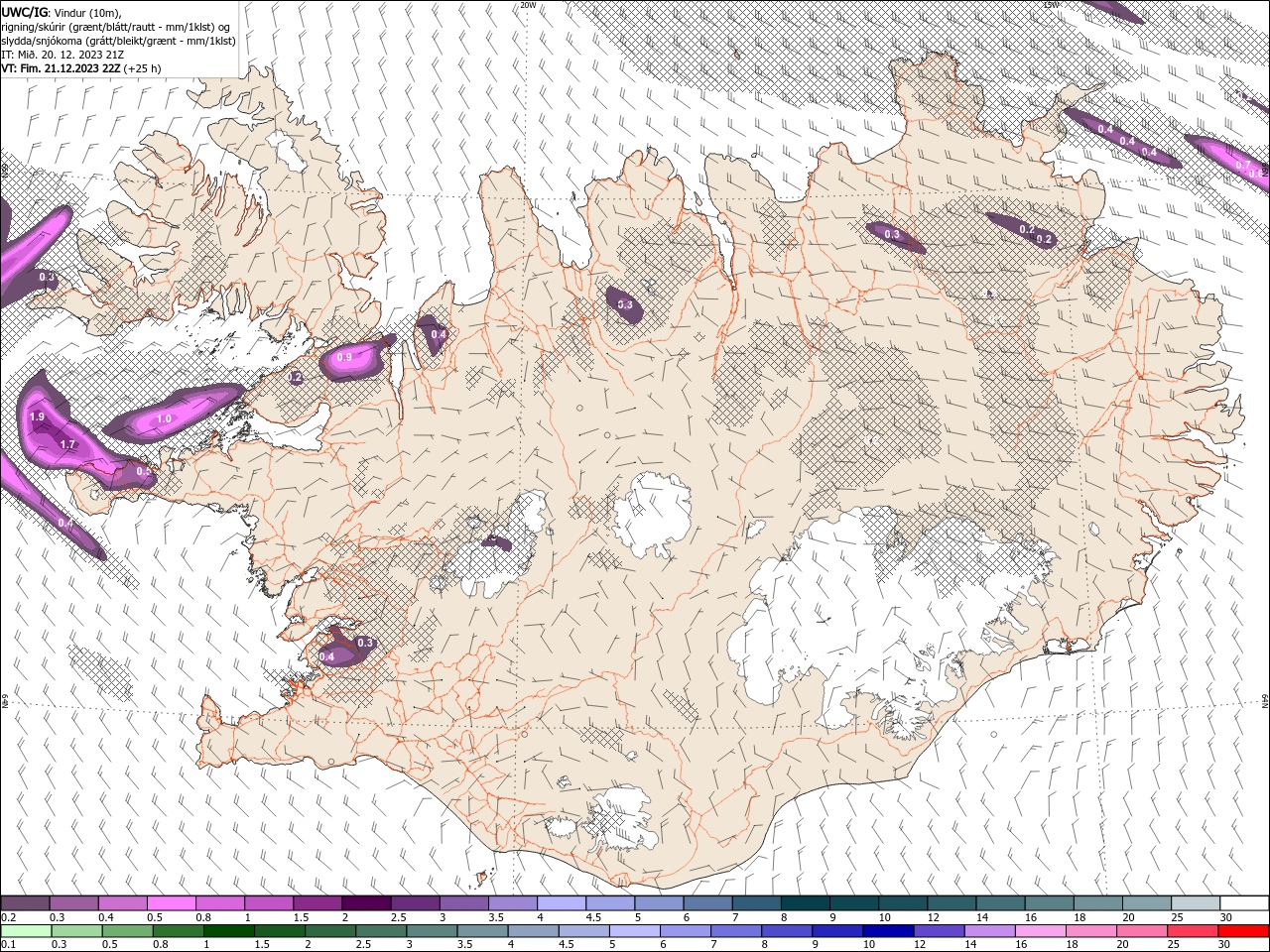Screen dimensions: 1270x952
Task: Pick the bright pink 0.5 snow scale swatch
Action: pos(171,903)
